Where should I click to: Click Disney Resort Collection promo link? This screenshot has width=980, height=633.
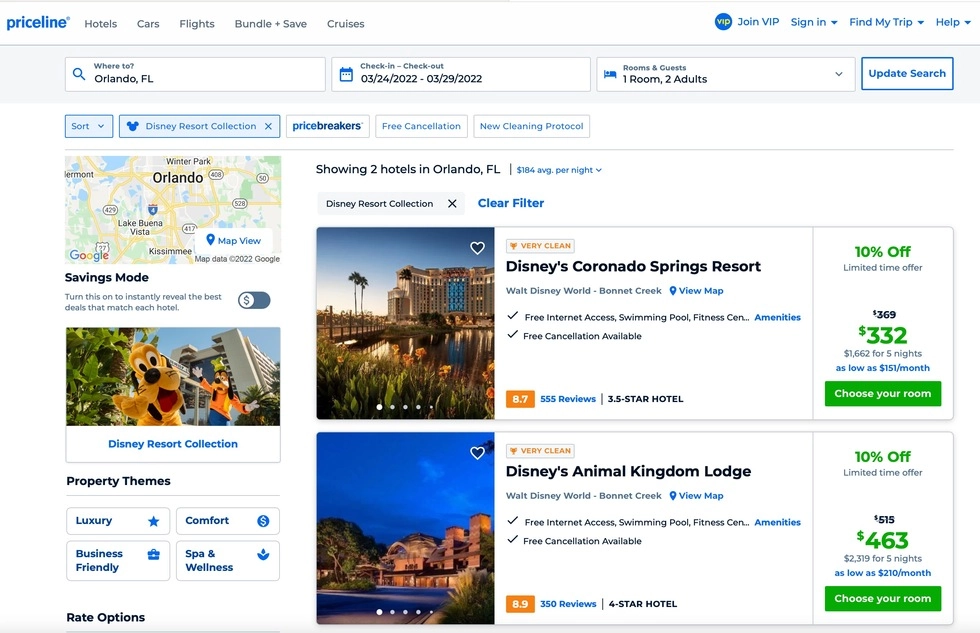point(173,444)
